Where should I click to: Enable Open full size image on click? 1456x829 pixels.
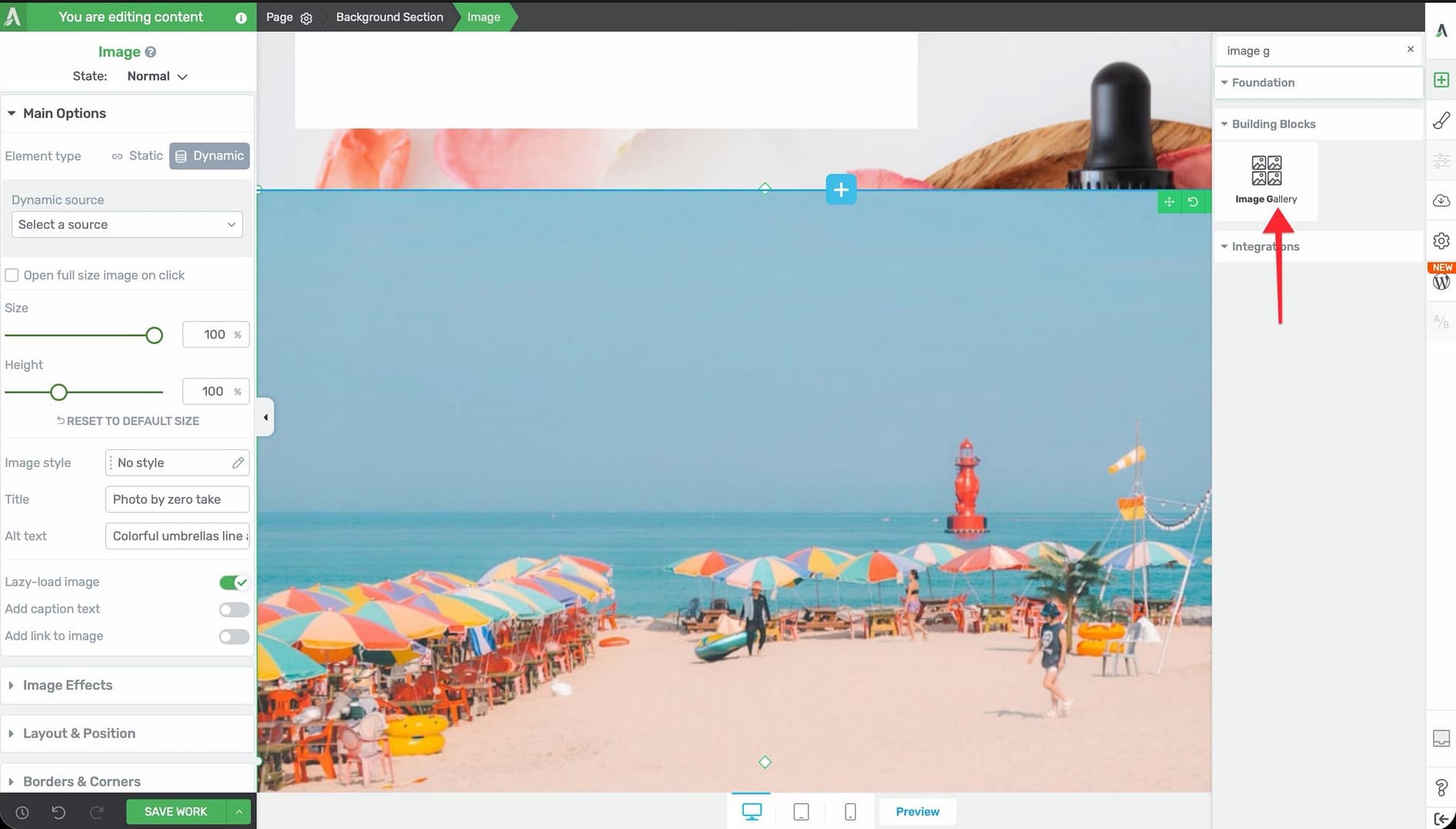12,275
